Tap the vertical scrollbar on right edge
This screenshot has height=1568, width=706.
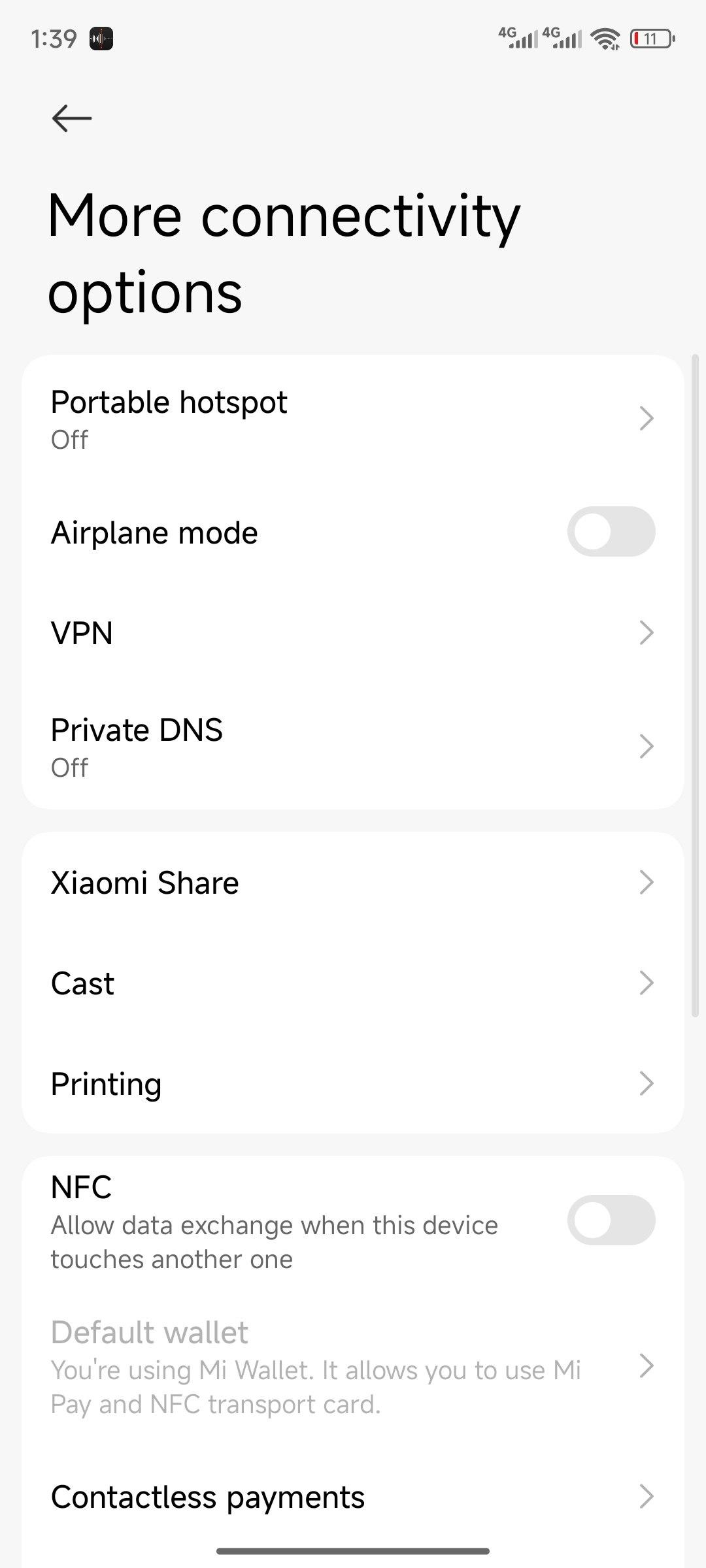(695, 686)
